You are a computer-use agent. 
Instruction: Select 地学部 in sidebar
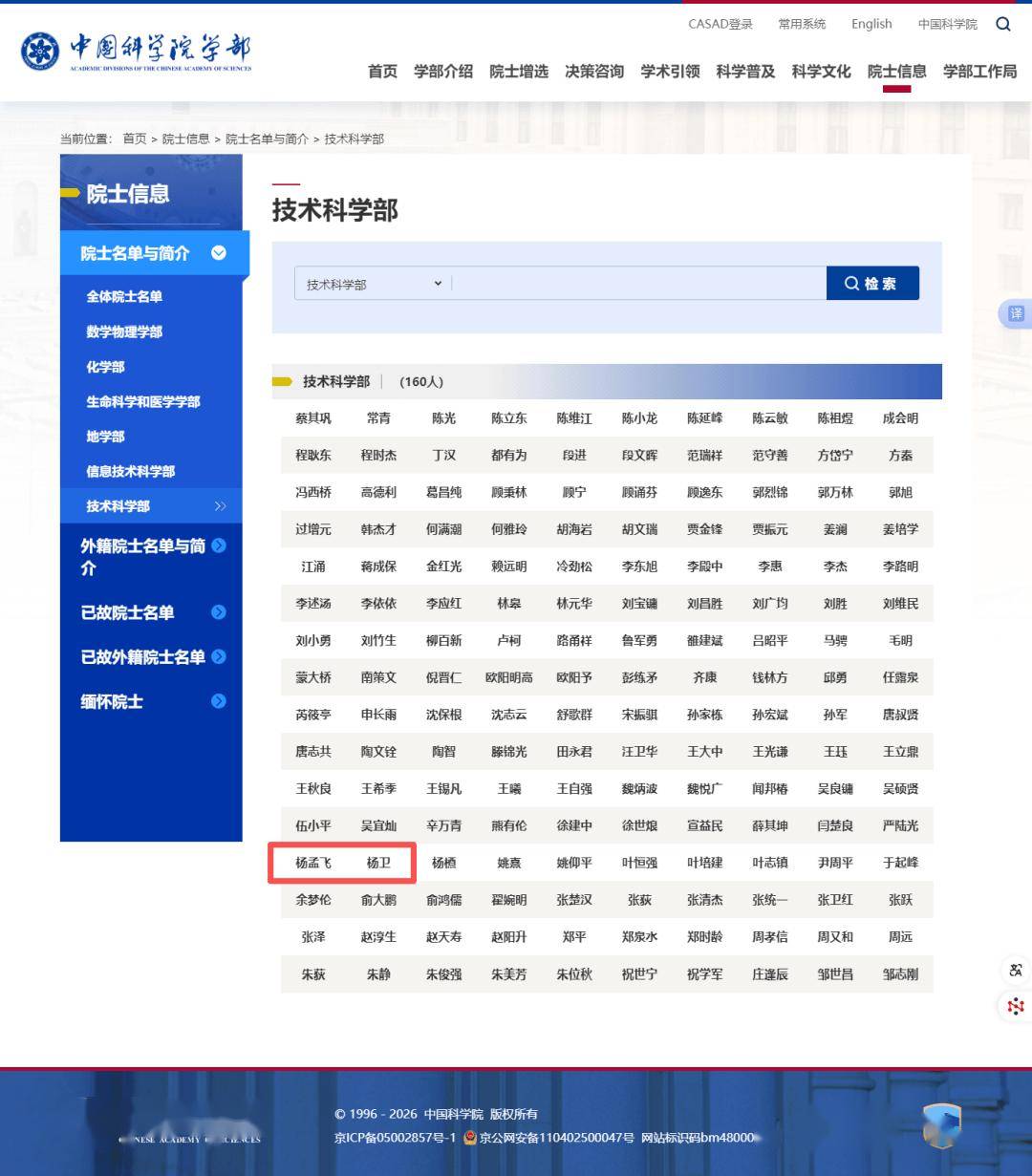(105, 437)
